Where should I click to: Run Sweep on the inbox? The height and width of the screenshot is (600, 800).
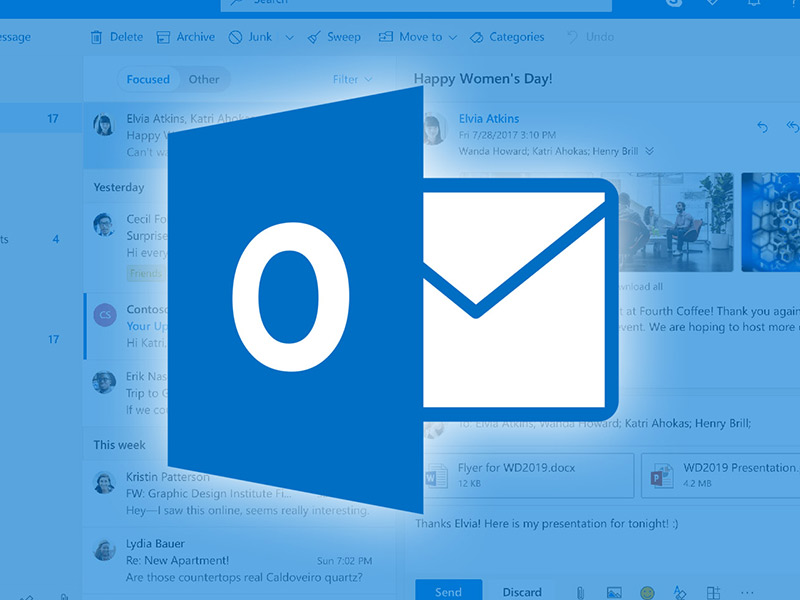click(334, 37)
